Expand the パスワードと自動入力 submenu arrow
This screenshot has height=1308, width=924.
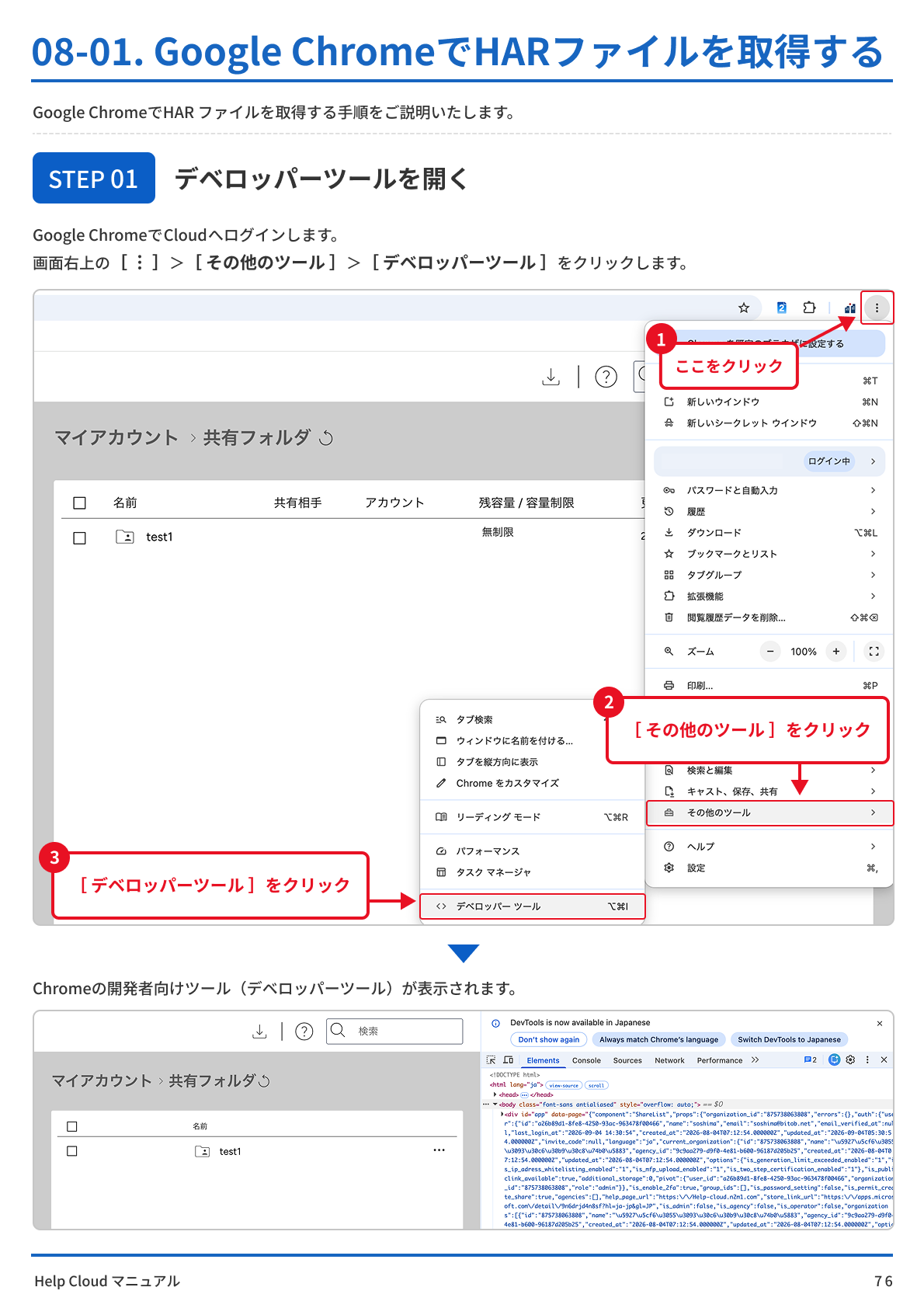[x=873, y=490]
